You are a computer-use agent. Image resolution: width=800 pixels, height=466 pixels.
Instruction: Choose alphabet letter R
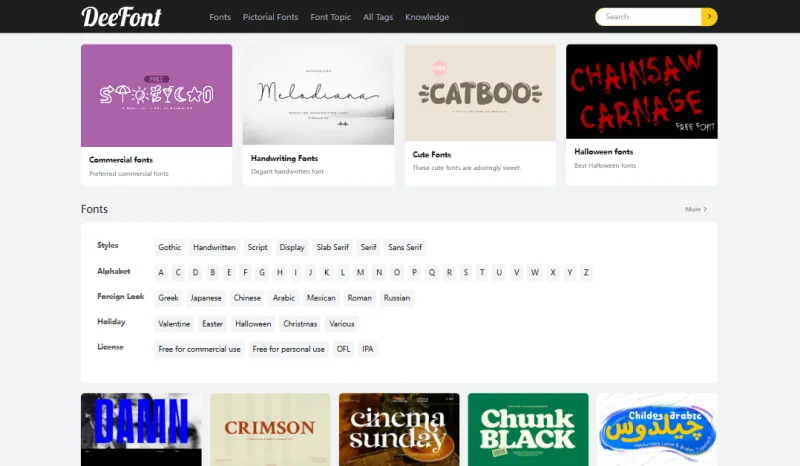(449, 273)
